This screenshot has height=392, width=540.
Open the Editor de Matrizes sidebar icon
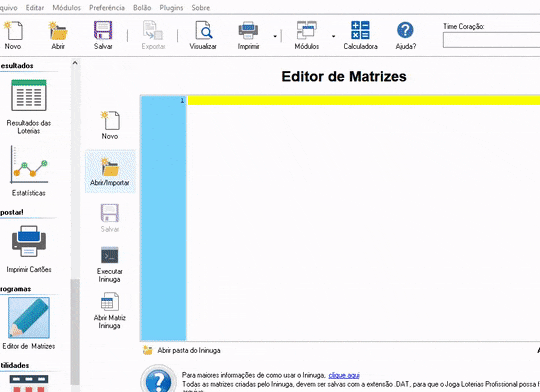[x=29, y=318]
